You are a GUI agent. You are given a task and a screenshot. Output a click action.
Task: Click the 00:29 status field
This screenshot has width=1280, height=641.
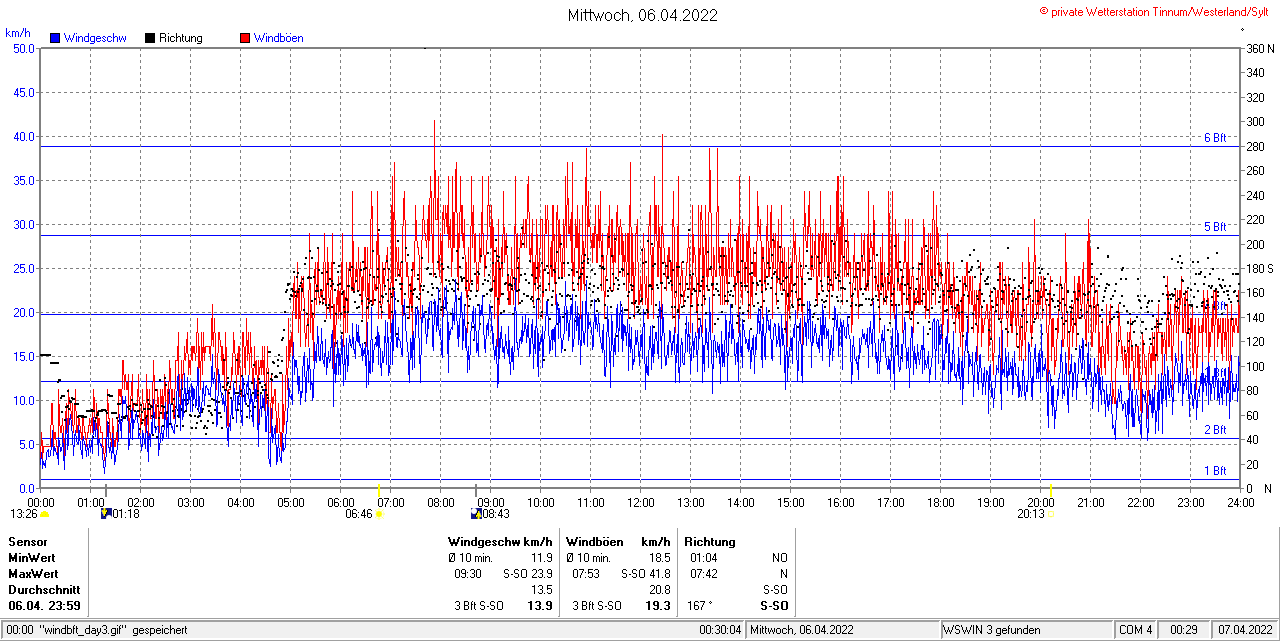click(x=1185, y=630)
